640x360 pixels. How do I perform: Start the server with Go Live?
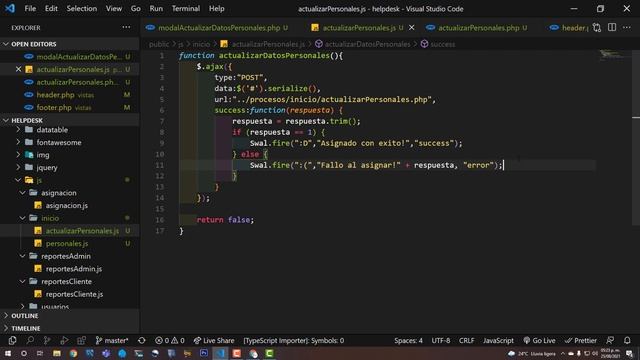pyautogui.click(x=539, y=340)
